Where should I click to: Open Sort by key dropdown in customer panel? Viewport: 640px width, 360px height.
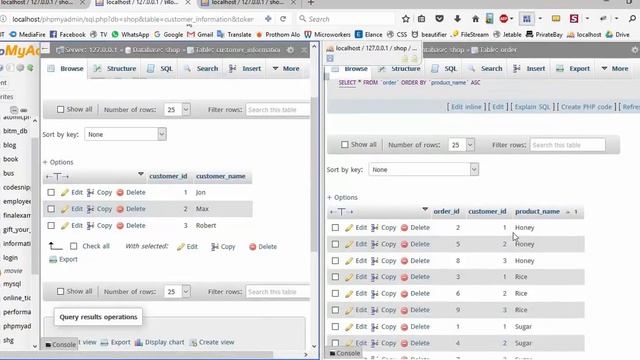coord(125,134)
